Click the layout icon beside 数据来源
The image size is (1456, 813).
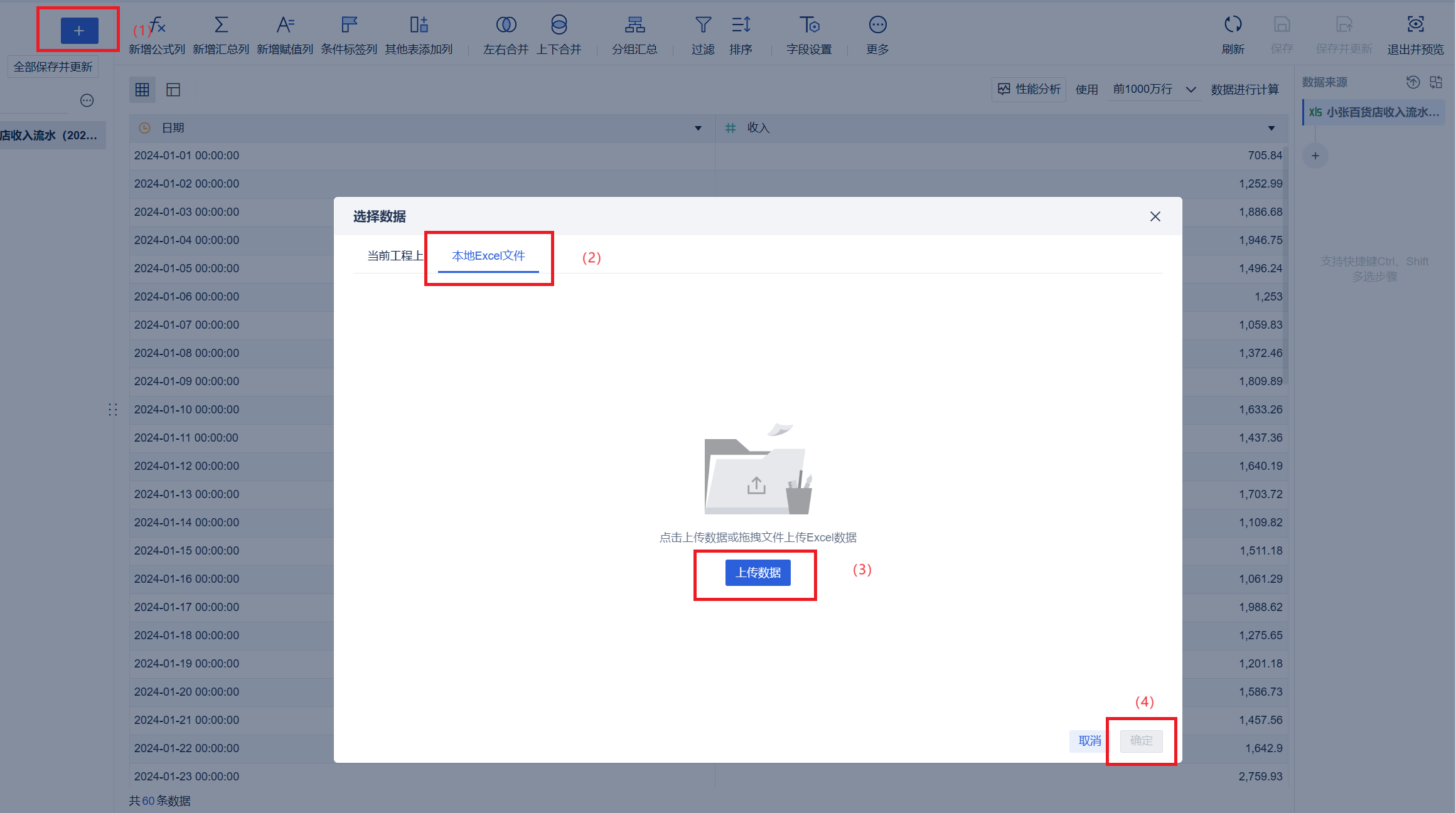pyautogui.click(x=1436, y=82)
